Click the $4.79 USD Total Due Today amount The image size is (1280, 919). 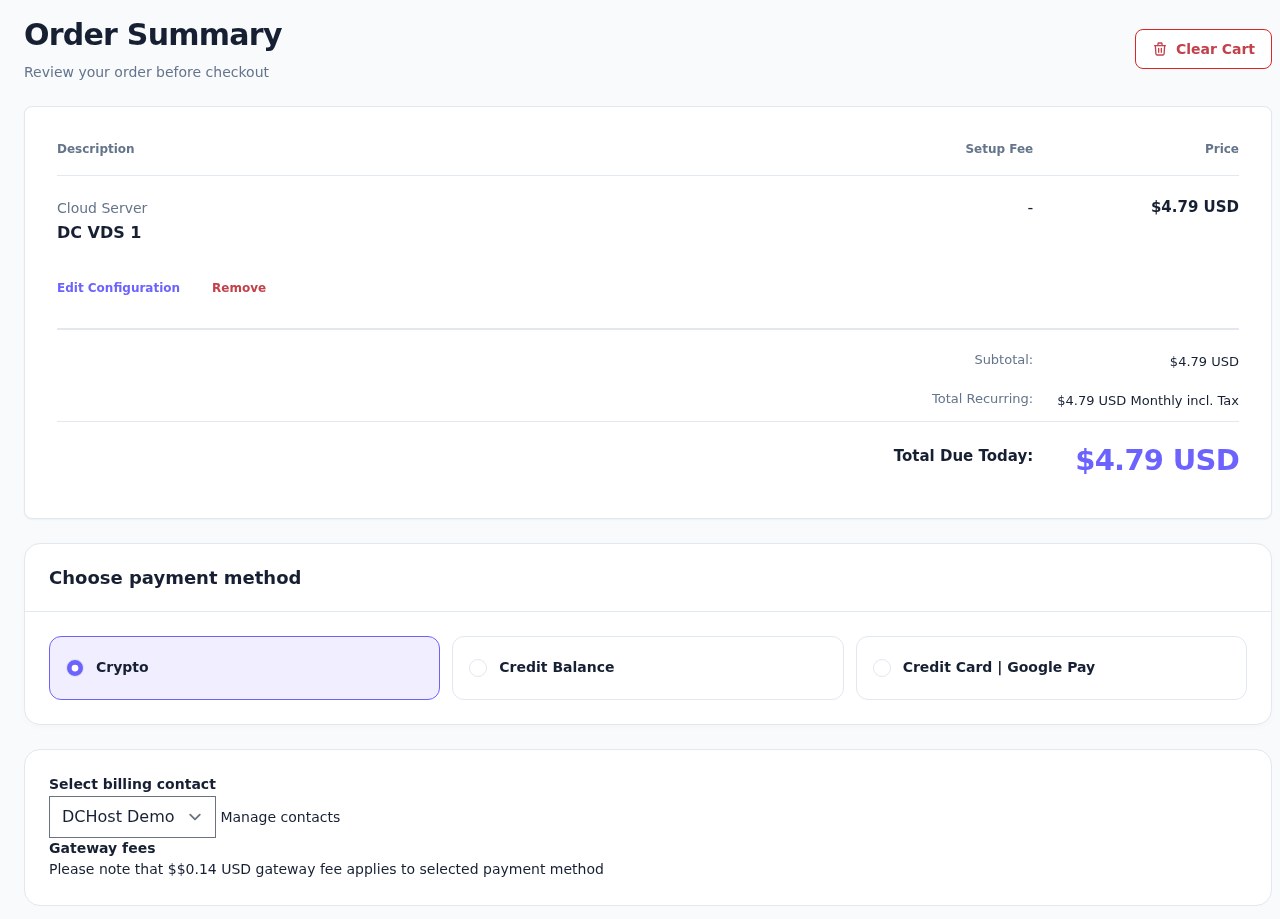[1157, 460]
